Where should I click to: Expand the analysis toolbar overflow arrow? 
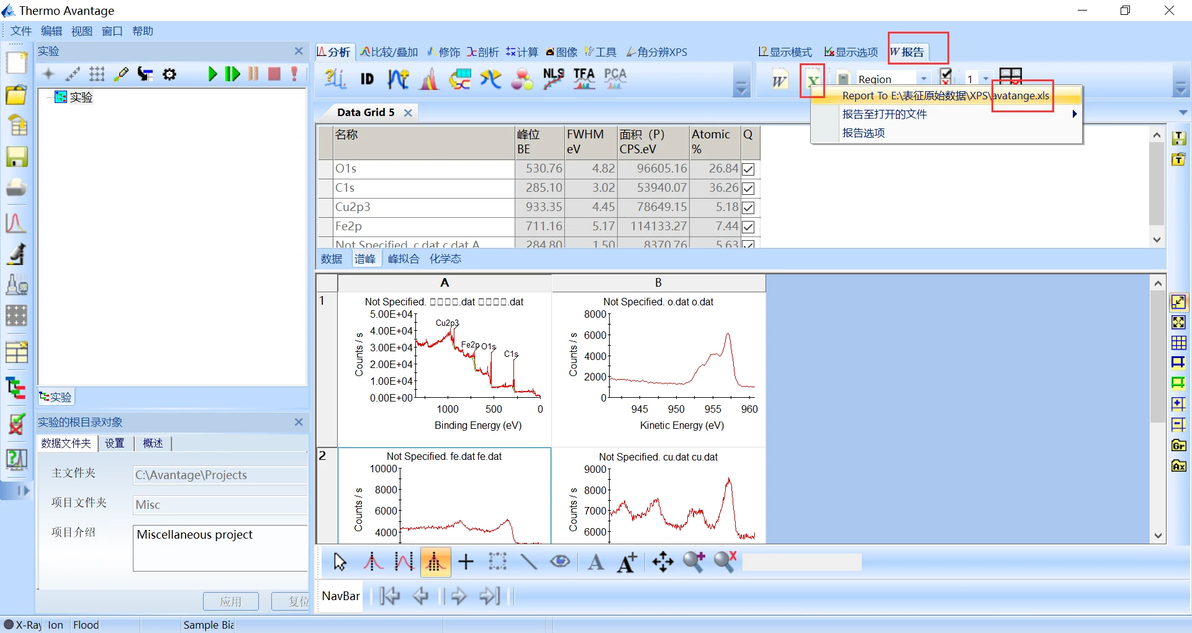click(741, 87)
